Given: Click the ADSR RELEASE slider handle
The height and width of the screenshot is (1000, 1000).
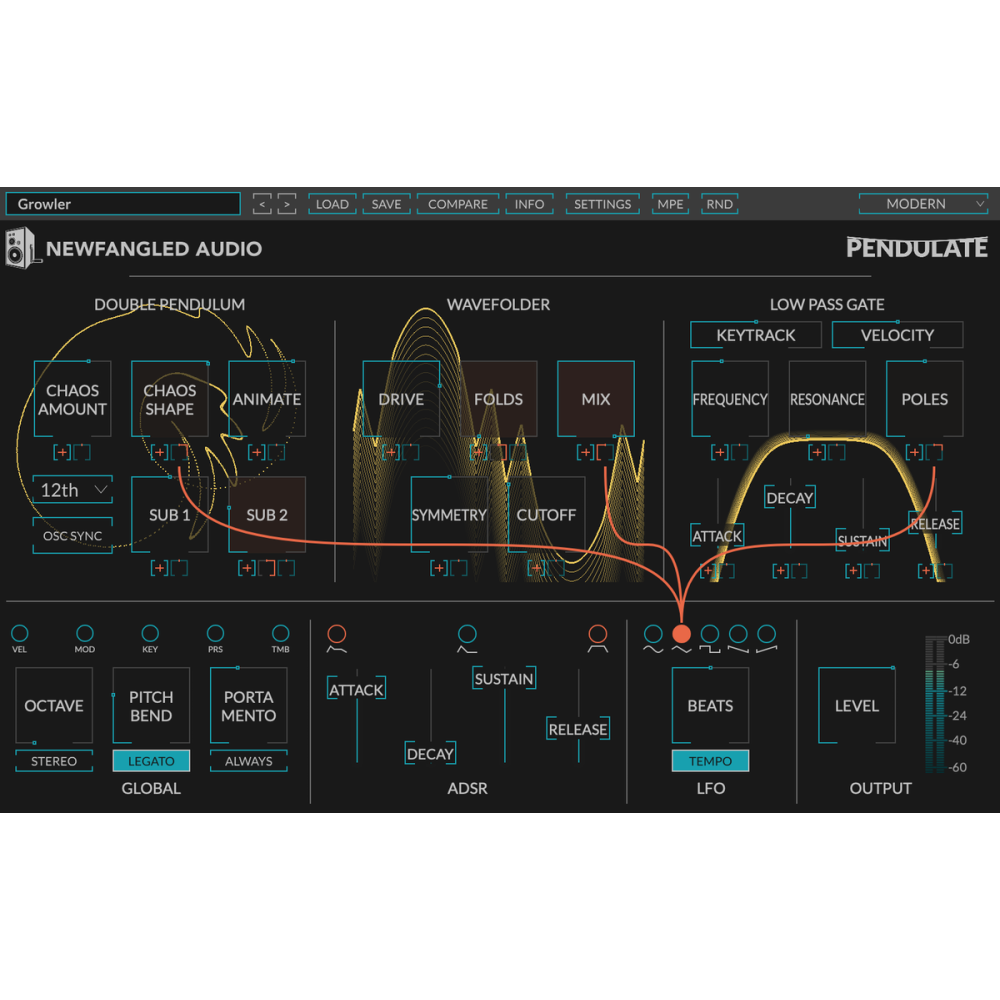Looking at the screenshot, I should 578,729.
